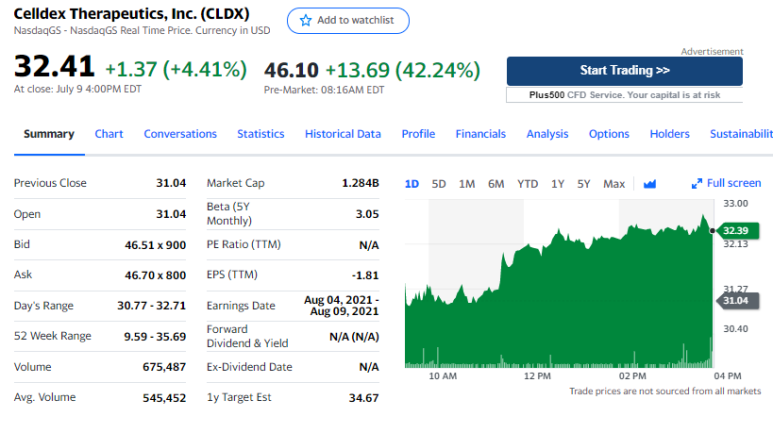
Task: Click the Pre-Market: 08:16AM EDT timestamp
Action: tap(324, 90)
